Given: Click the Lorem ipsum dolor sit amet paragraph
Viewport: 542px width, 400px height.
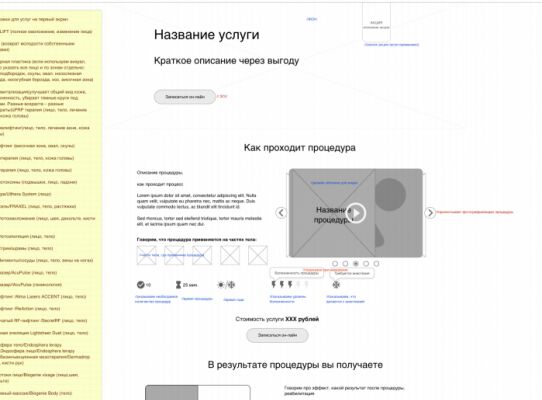Looking at the screenshot, I should click(197, 201).
